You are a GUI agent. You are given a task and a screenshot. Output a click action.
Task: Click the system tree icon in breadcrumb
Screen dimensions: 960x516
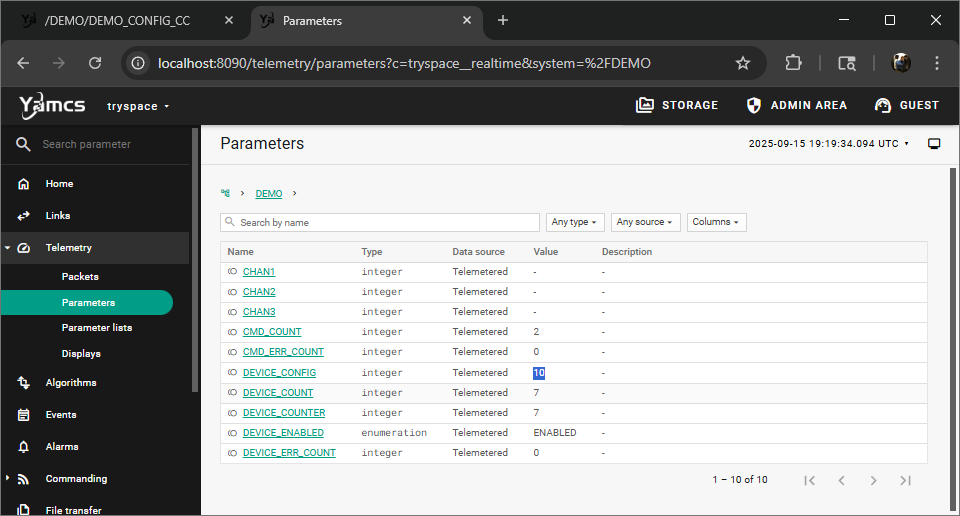tap(226, 193)
